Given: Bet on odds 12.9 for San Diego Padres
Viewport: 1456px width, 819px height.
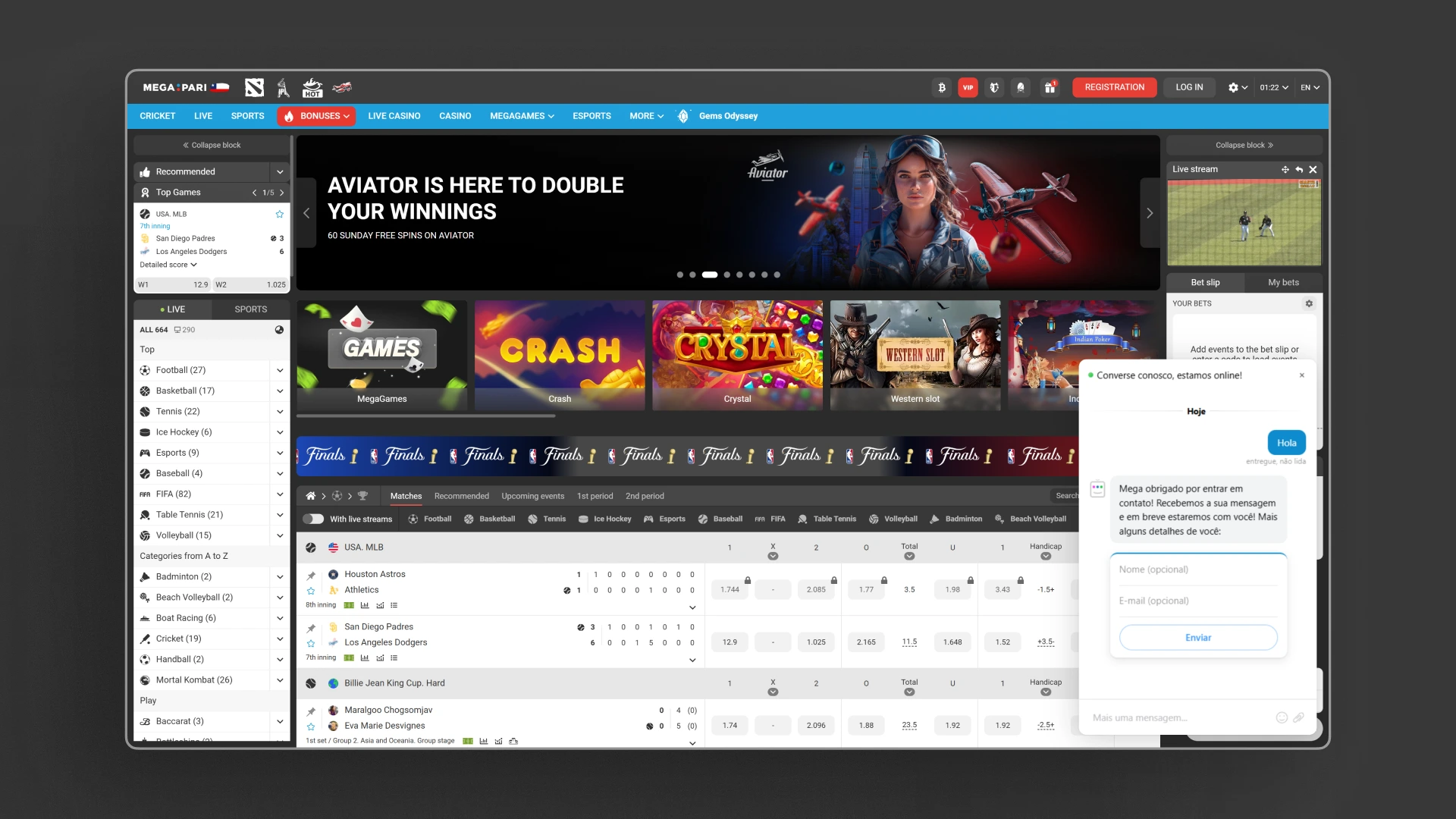Looking at the screenshot, I should pos(730,642).
